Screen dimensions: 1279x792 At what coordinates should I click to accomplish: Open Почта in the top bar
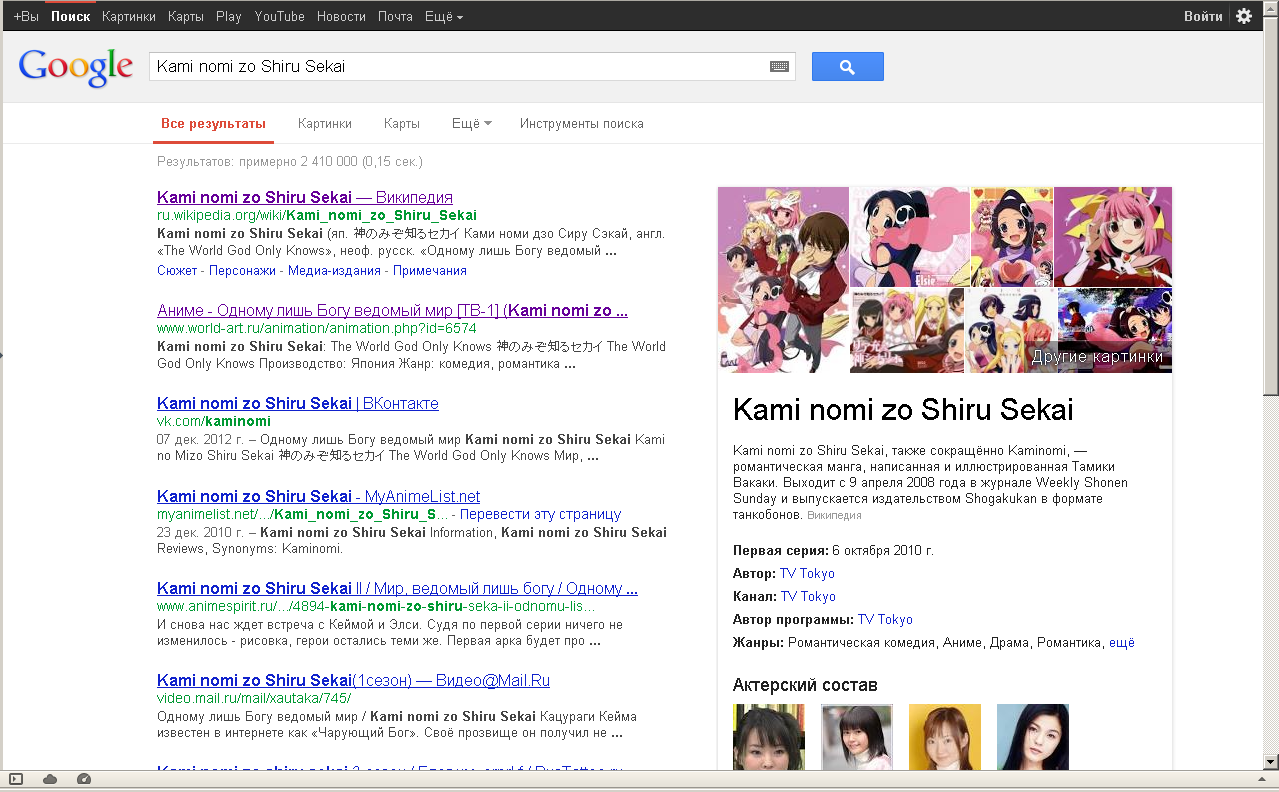pos(395,16)
